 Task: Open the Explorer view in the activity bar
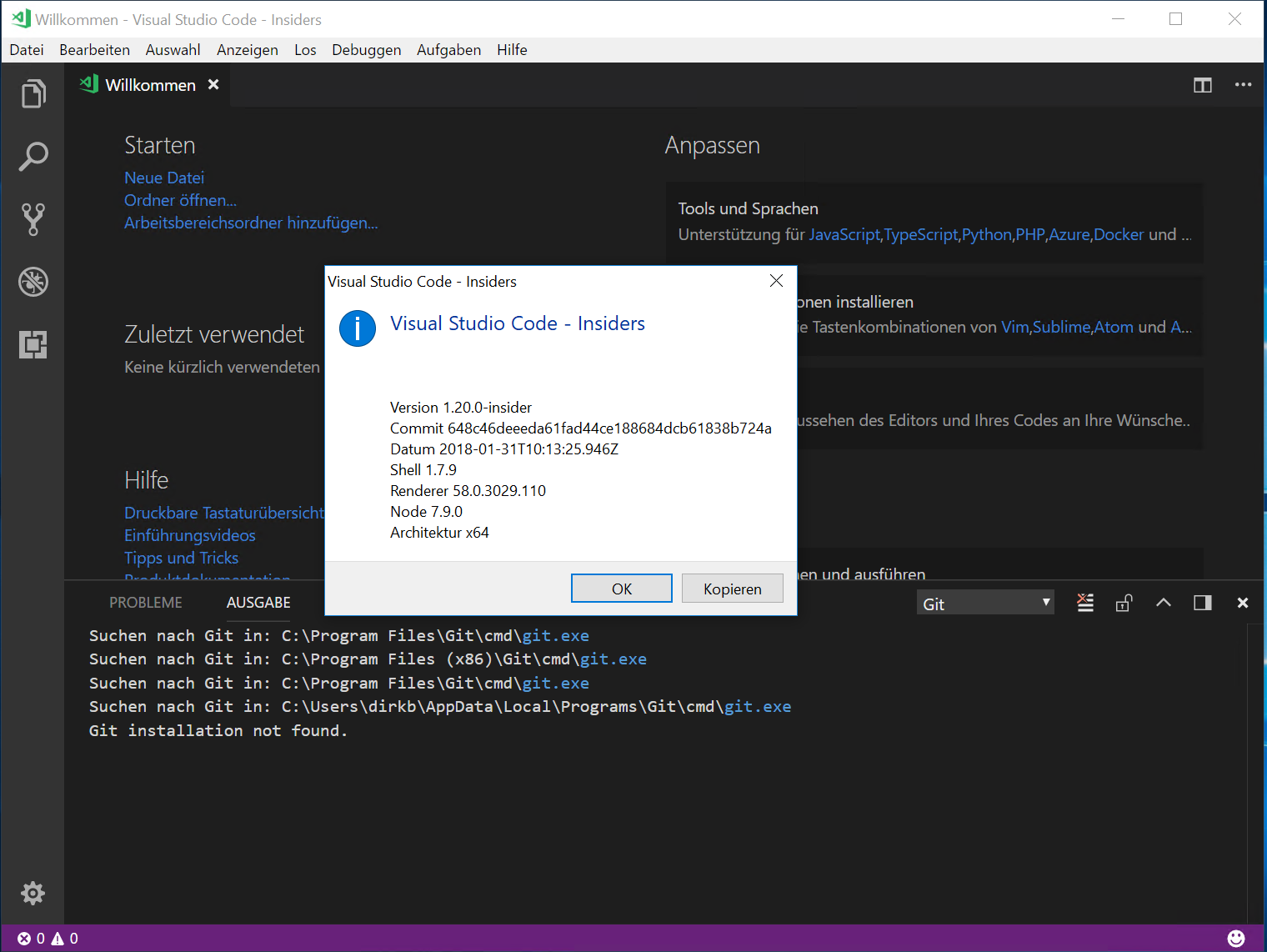(33, 93)
